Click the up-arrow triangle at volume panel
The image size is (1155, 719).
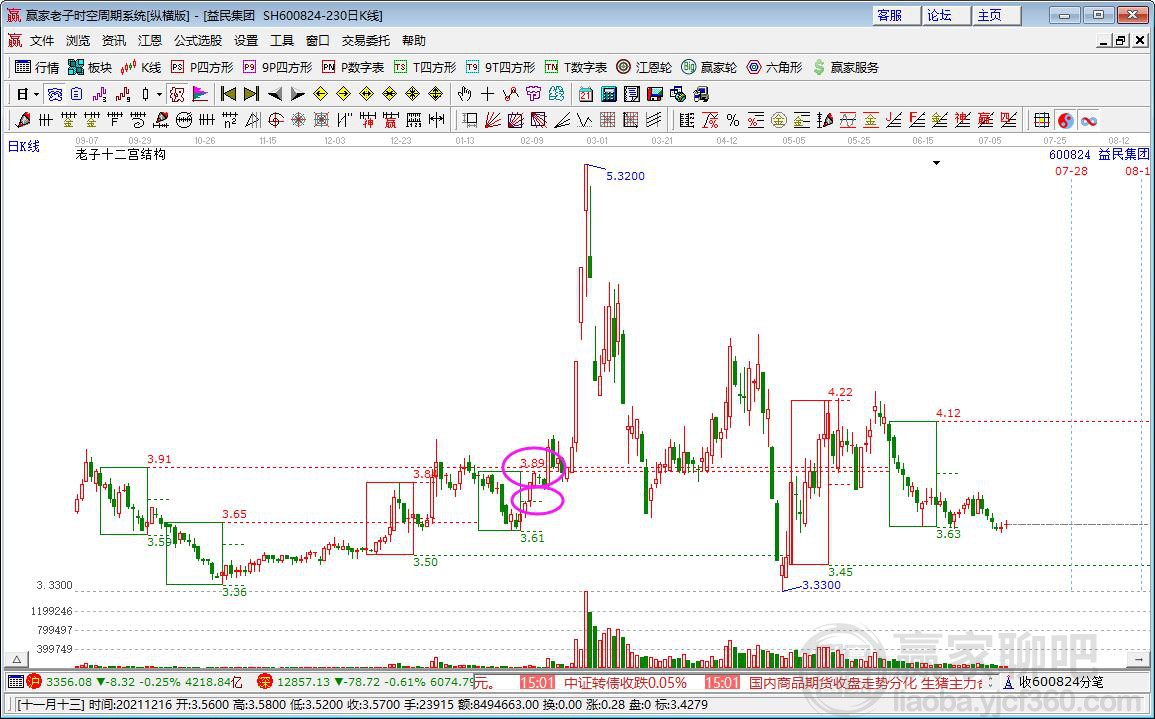(x=14, y=659)
